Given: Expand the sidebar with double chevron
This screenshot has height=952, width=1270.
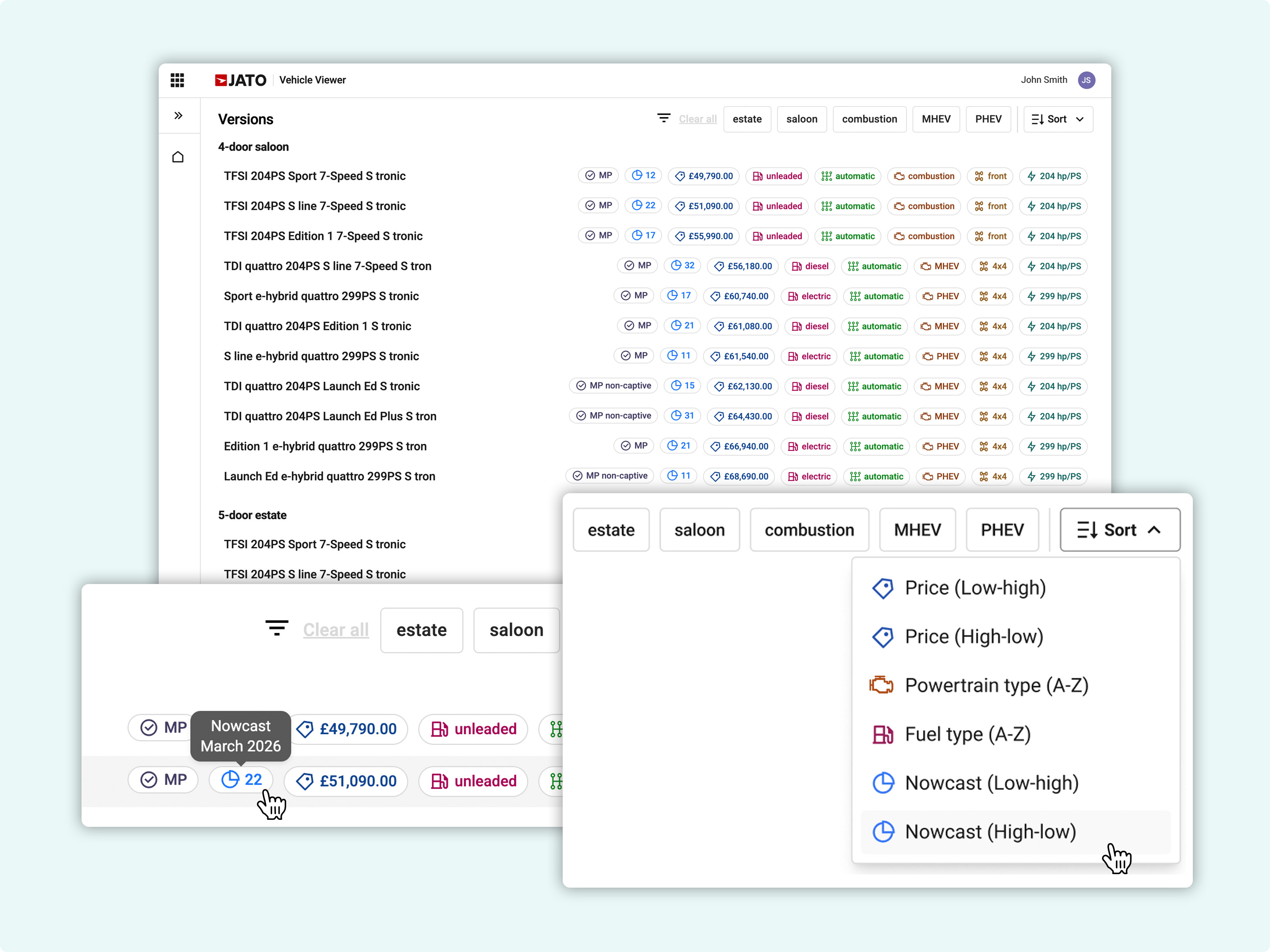Looking at the screenshot, I should [178, 115].
